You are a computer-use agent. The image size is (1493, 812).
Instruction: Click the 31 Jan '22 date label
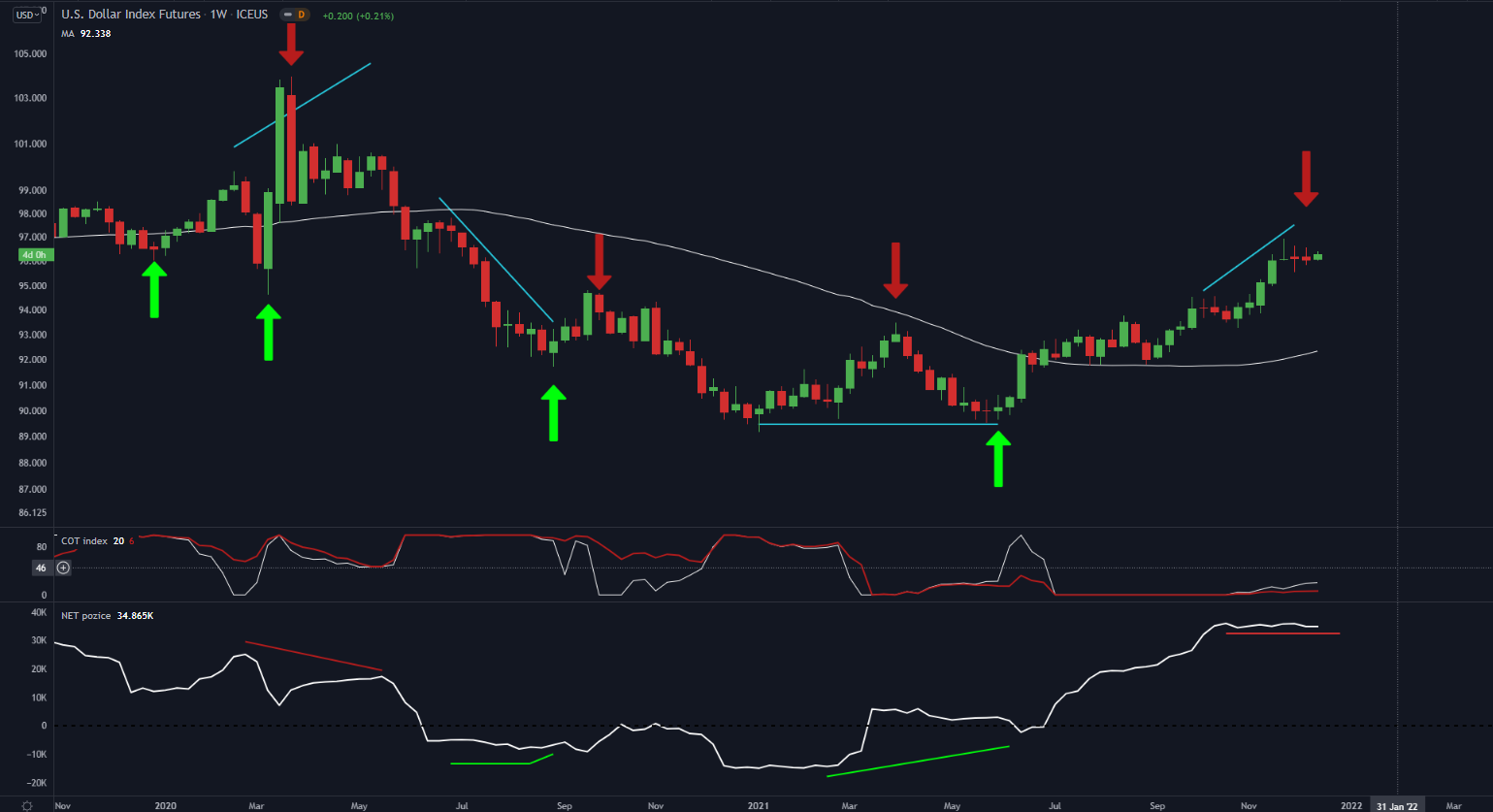[x=1397, y=805]
